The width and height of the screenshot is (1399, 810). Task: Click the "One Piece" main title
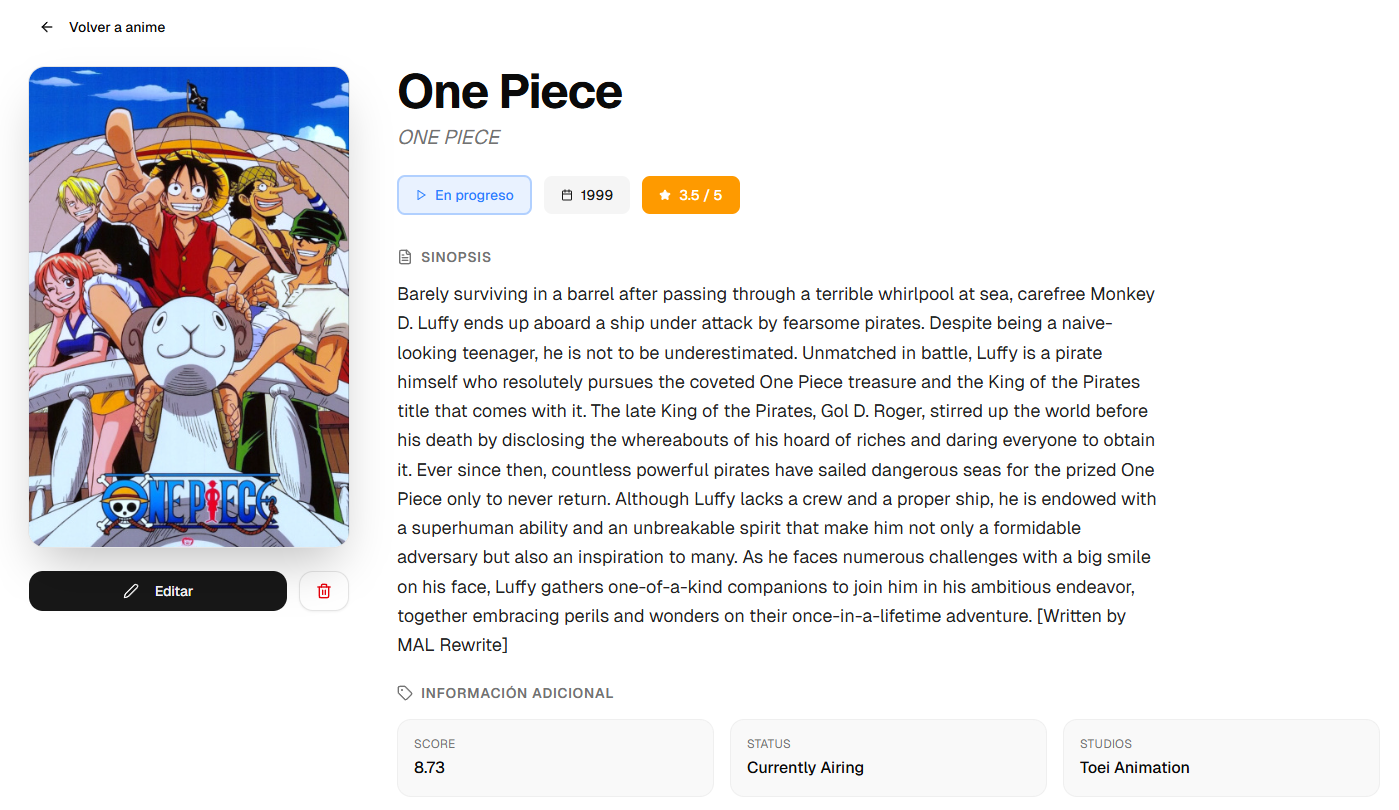coord(510,92)
